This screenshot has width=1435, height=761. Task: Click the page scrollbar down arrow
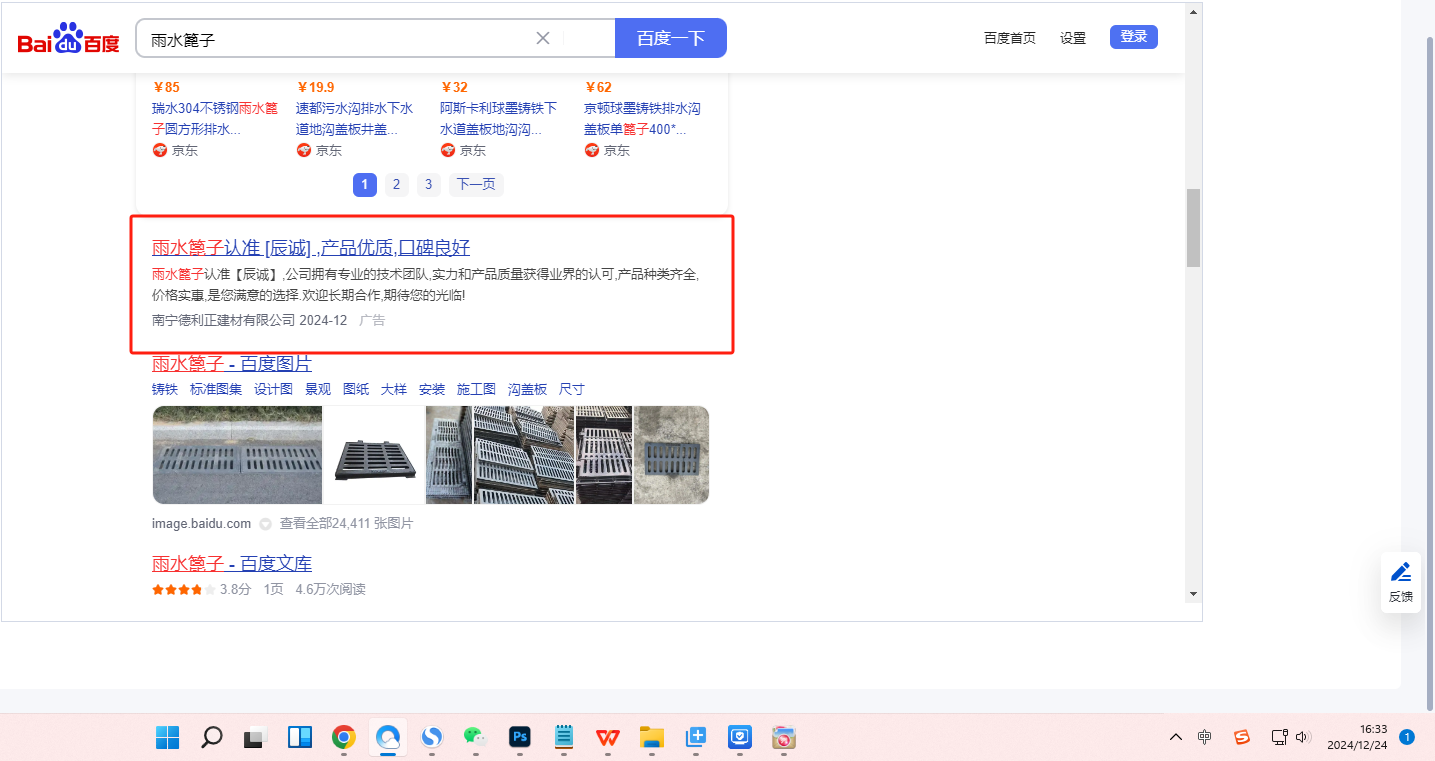point(1193,594)
